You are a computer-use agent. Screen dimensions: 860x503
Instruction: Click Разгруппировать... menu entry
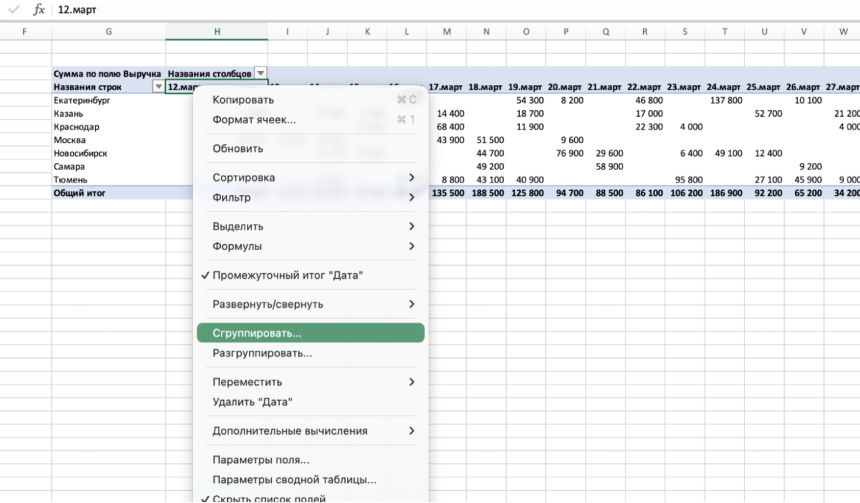tap(310, 353)
